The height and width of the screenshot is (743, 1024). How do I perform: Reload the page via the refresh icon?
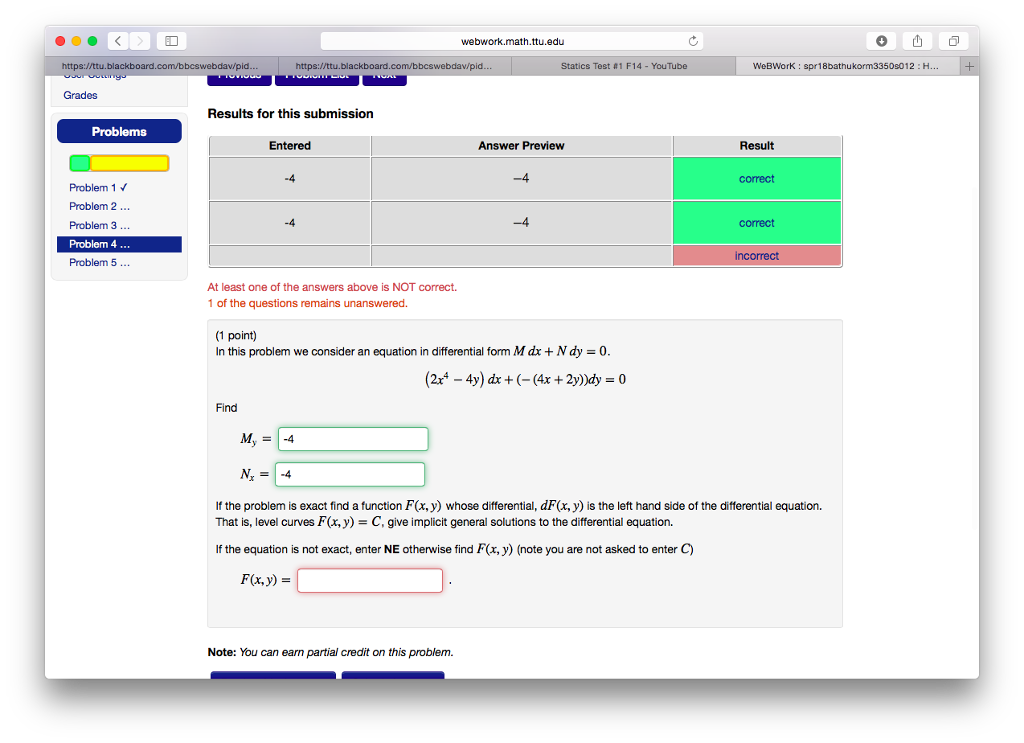[692, 41]
